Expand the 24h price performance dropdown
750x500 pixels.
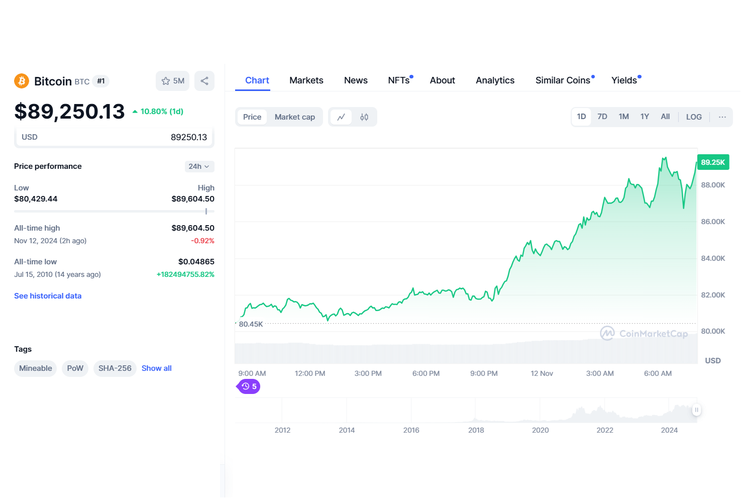(199, 166)
